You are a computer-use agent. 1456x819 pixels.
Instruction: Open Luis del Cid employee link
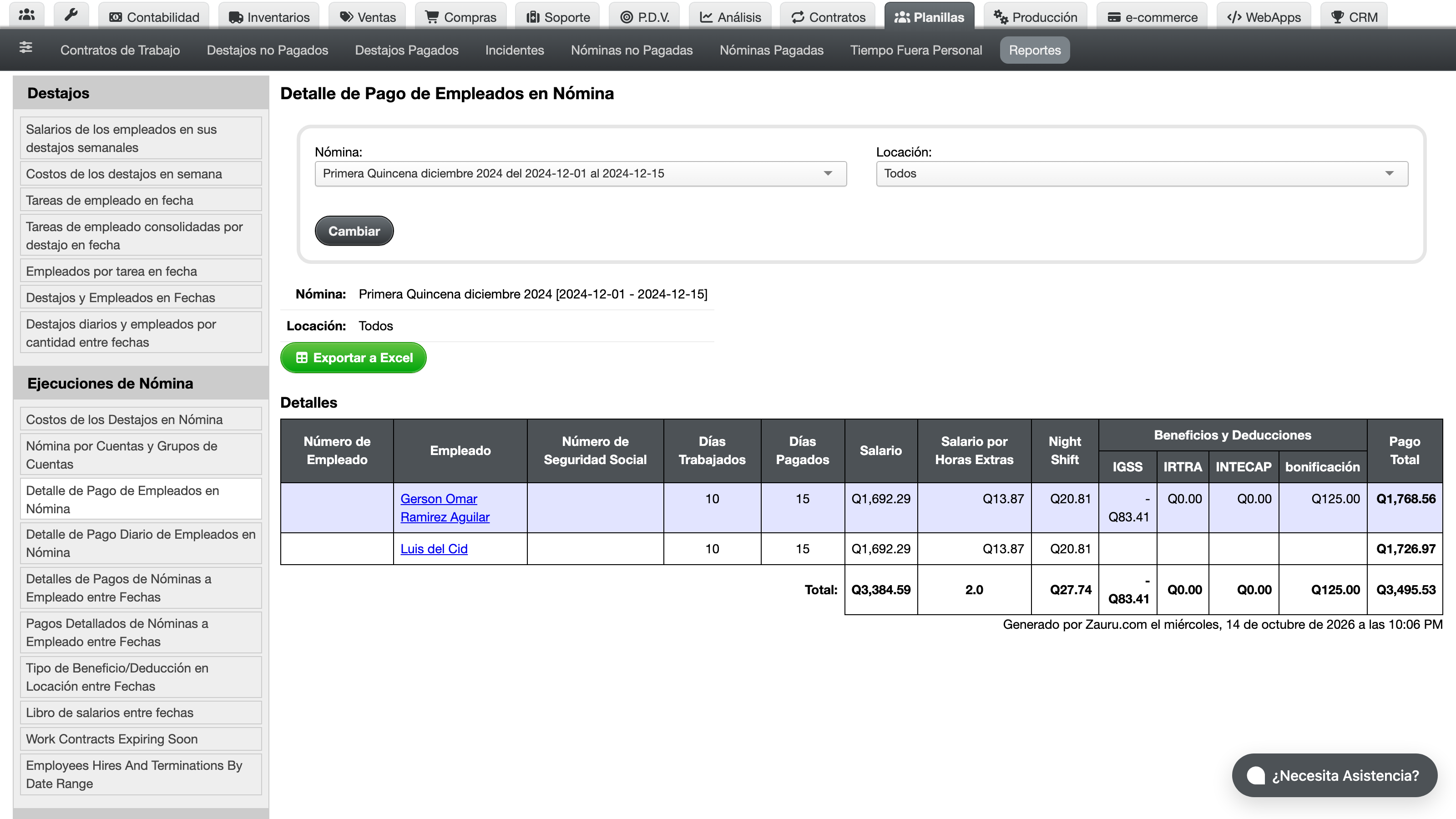(434, 549)
